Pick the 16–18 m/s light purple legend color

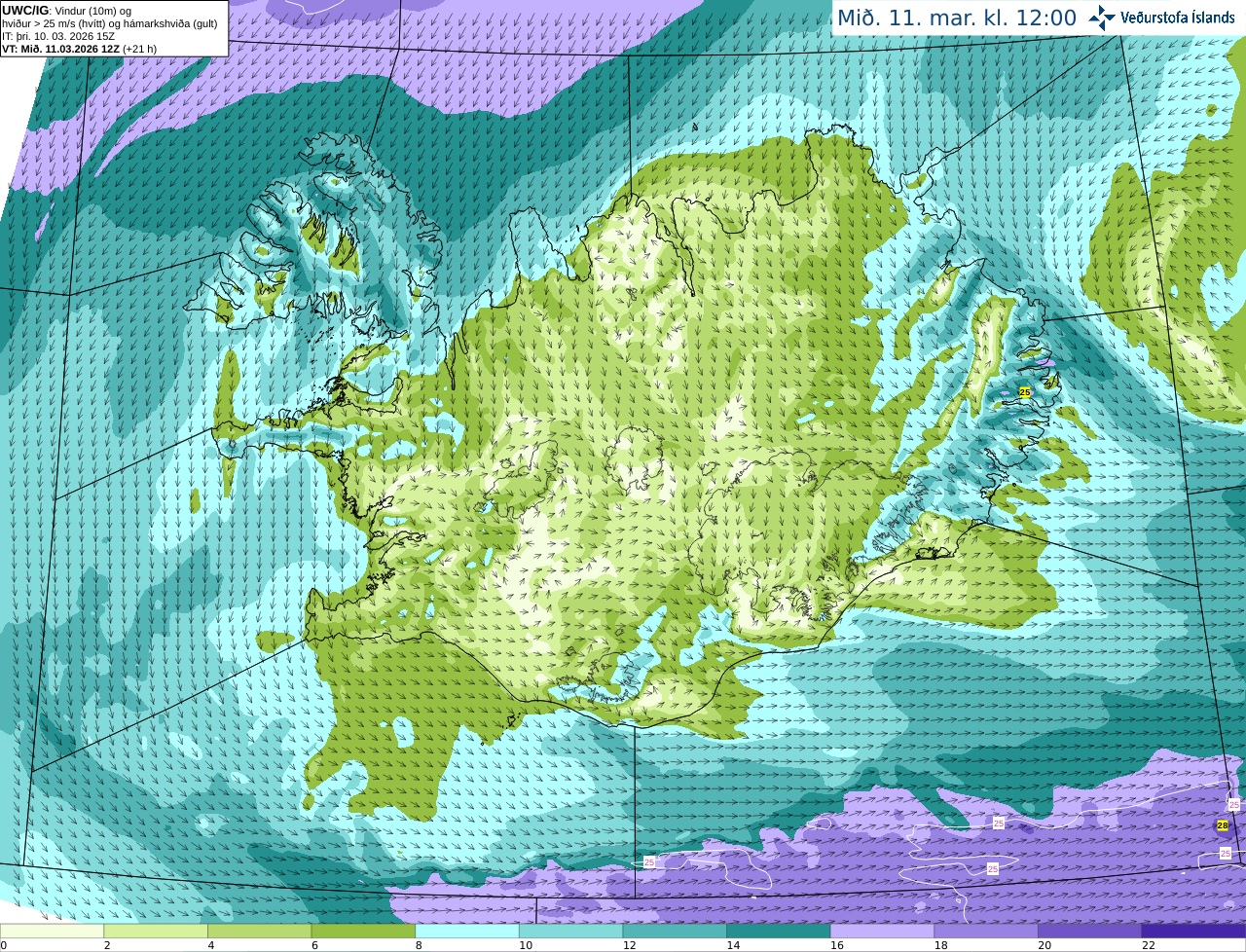882,931
